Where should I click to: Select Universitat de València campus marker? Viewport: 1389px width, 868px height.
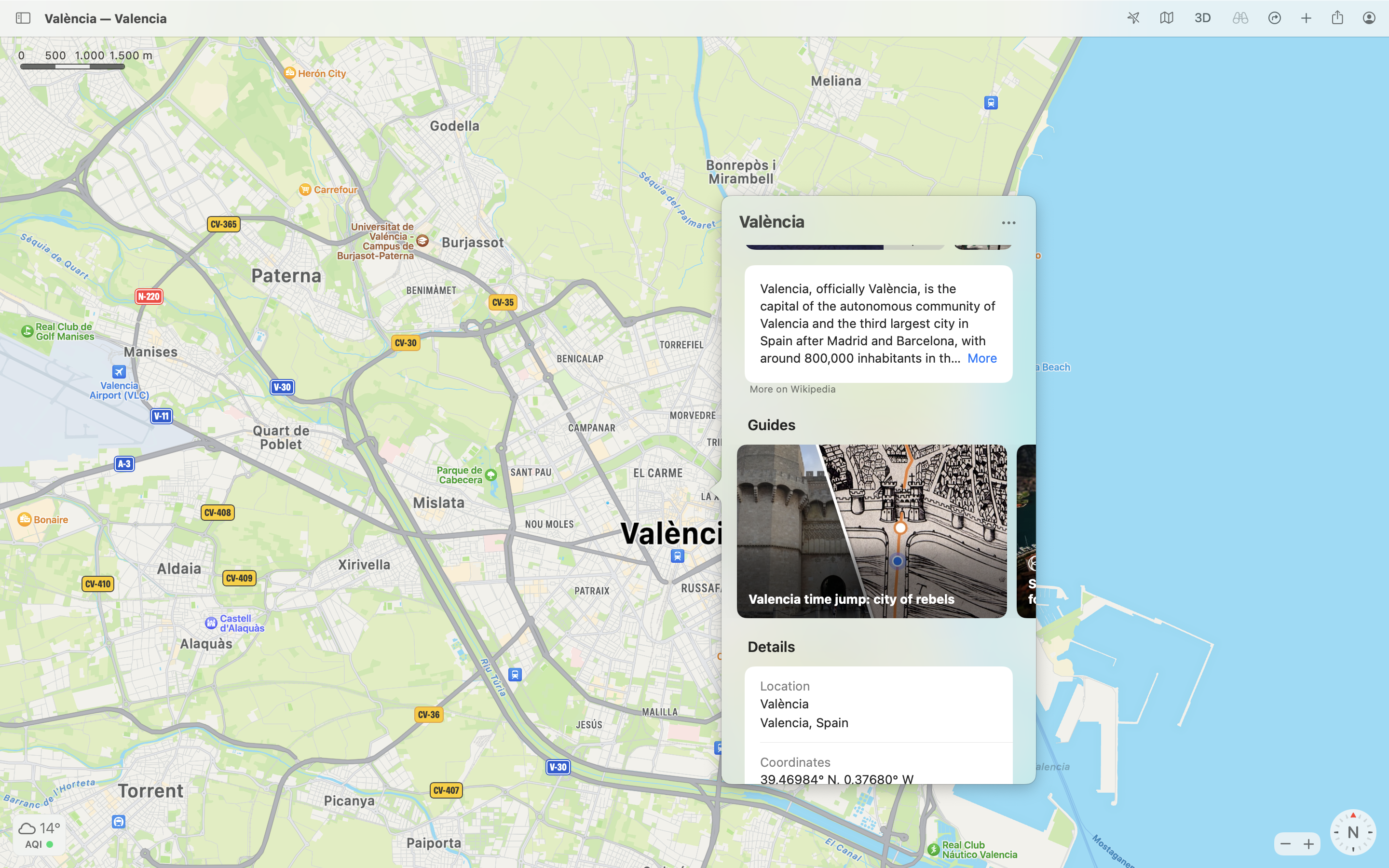(x=422, y=241)
